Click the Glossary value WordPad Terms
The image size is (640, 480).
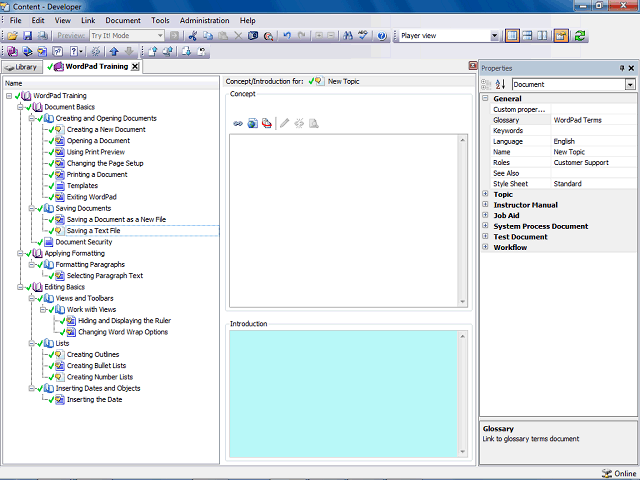tap(577, 120)
